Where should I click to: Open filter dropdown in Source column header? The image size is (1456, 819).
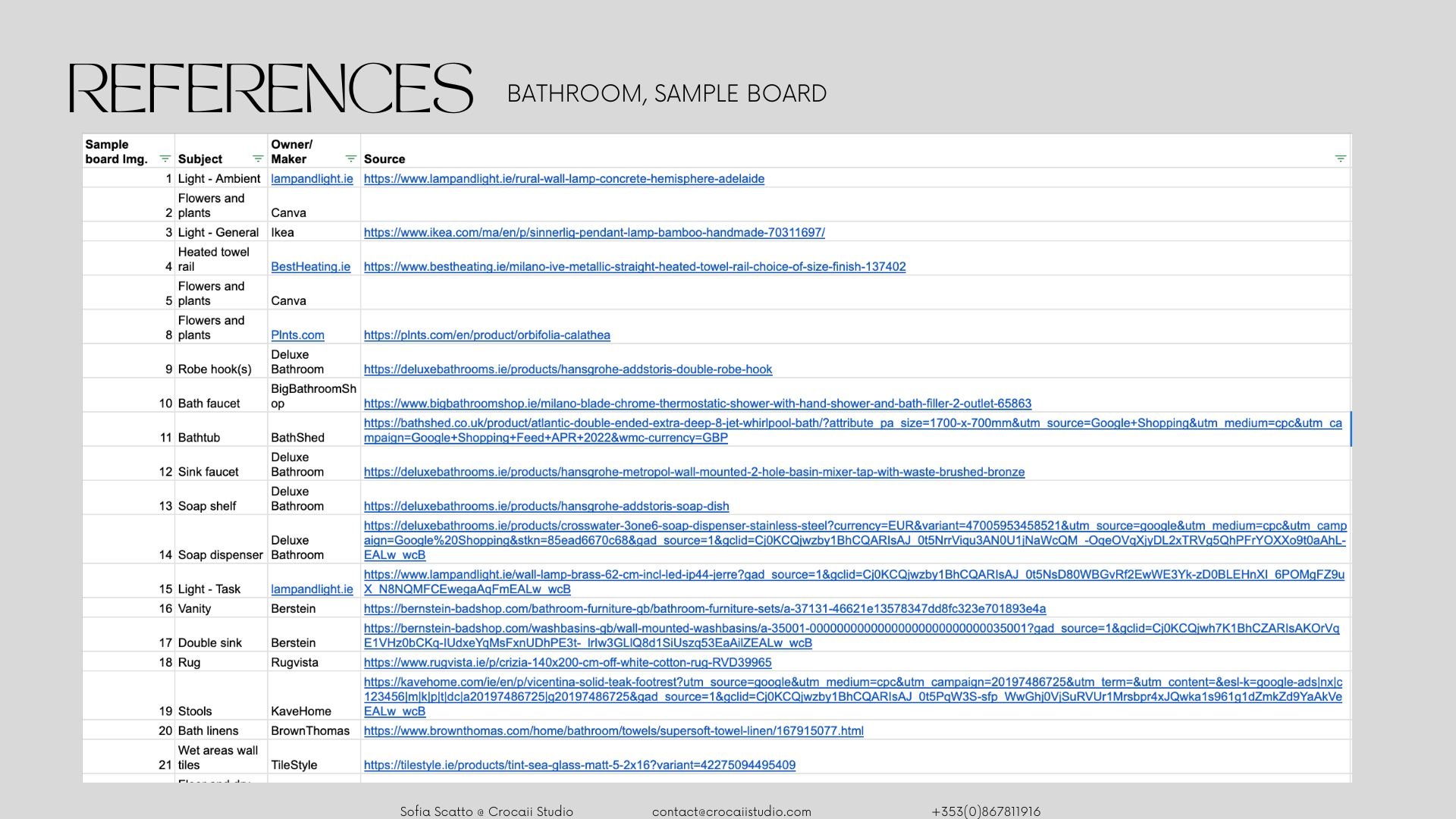coord(1340,159)
